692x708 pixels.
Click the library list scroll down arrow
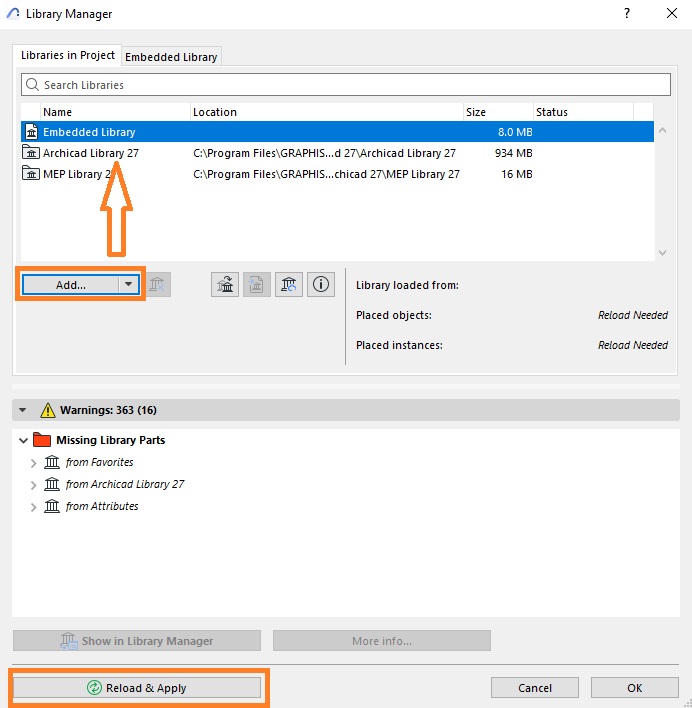tap(662, 253)
